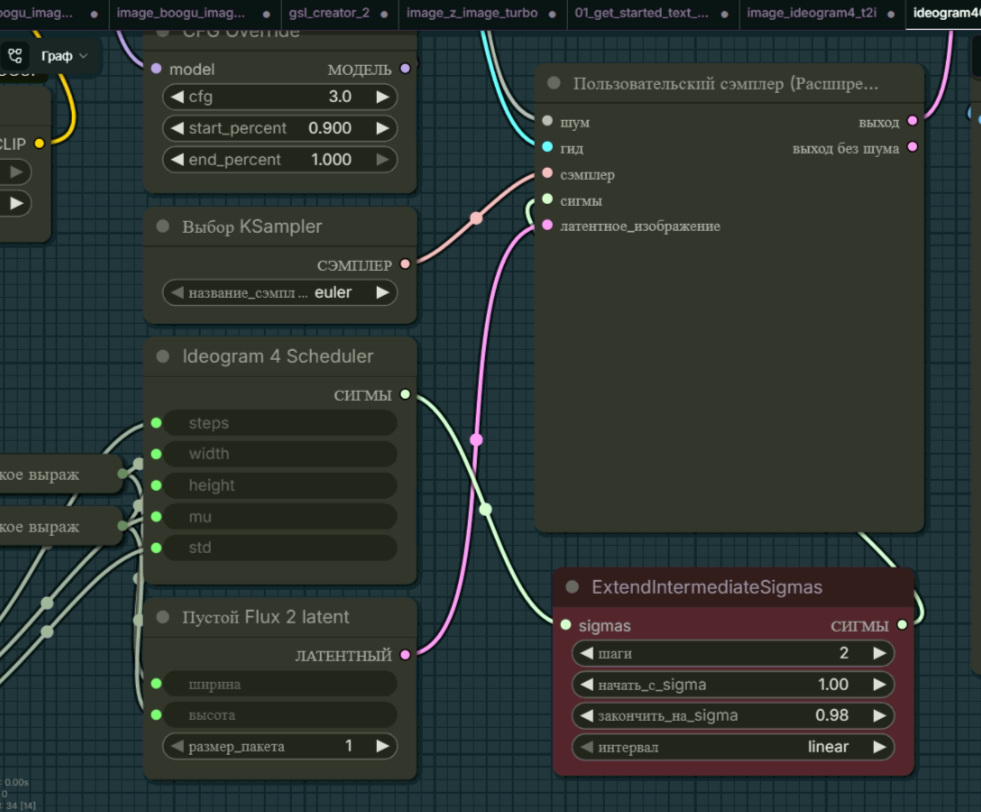Increase start_percent with its right arrow

[382, 128]
